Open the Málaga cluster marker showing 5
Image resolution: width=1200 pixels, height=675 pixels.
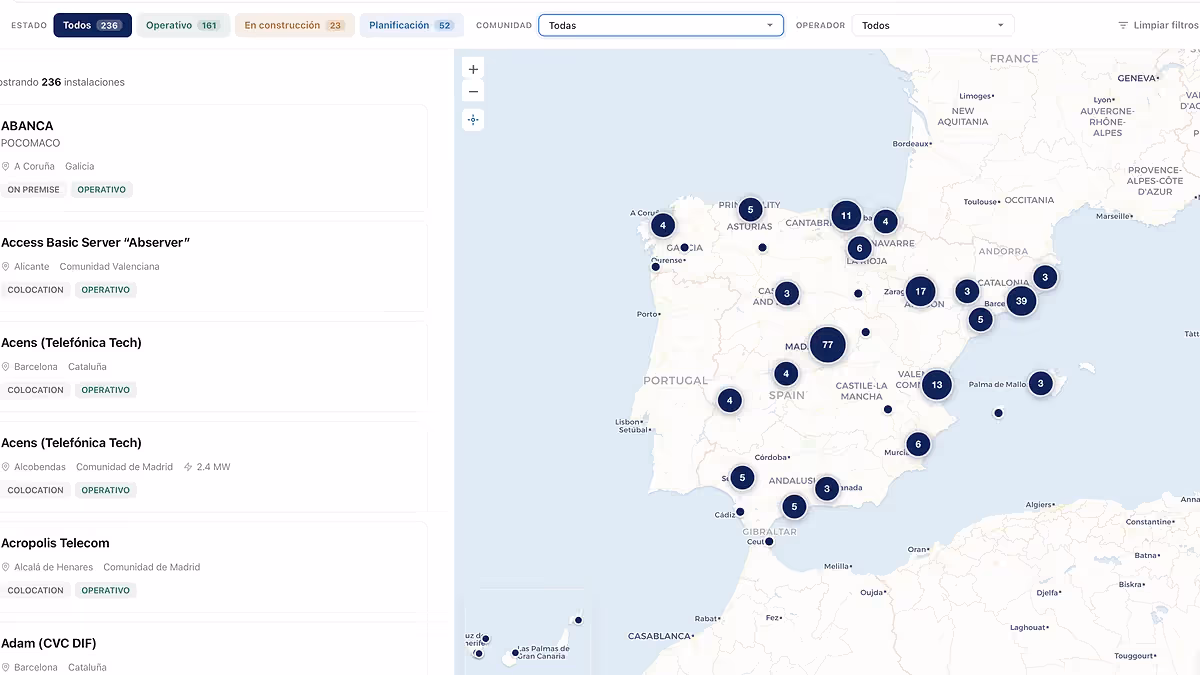pyautogui.click(x=794, y=507)
